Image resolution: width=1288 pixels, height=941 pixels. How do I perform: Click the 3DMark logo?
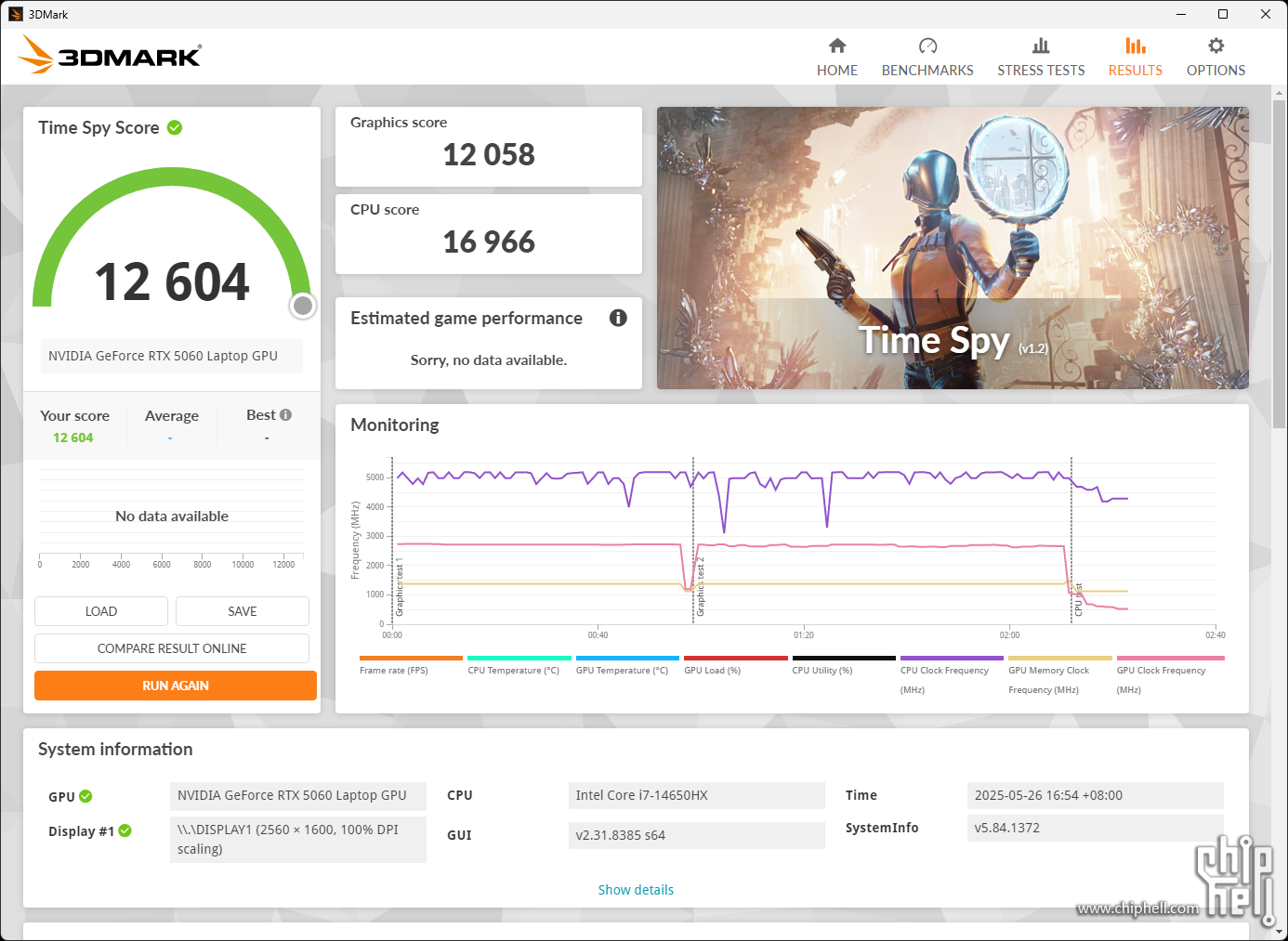[x=110, y=55]
